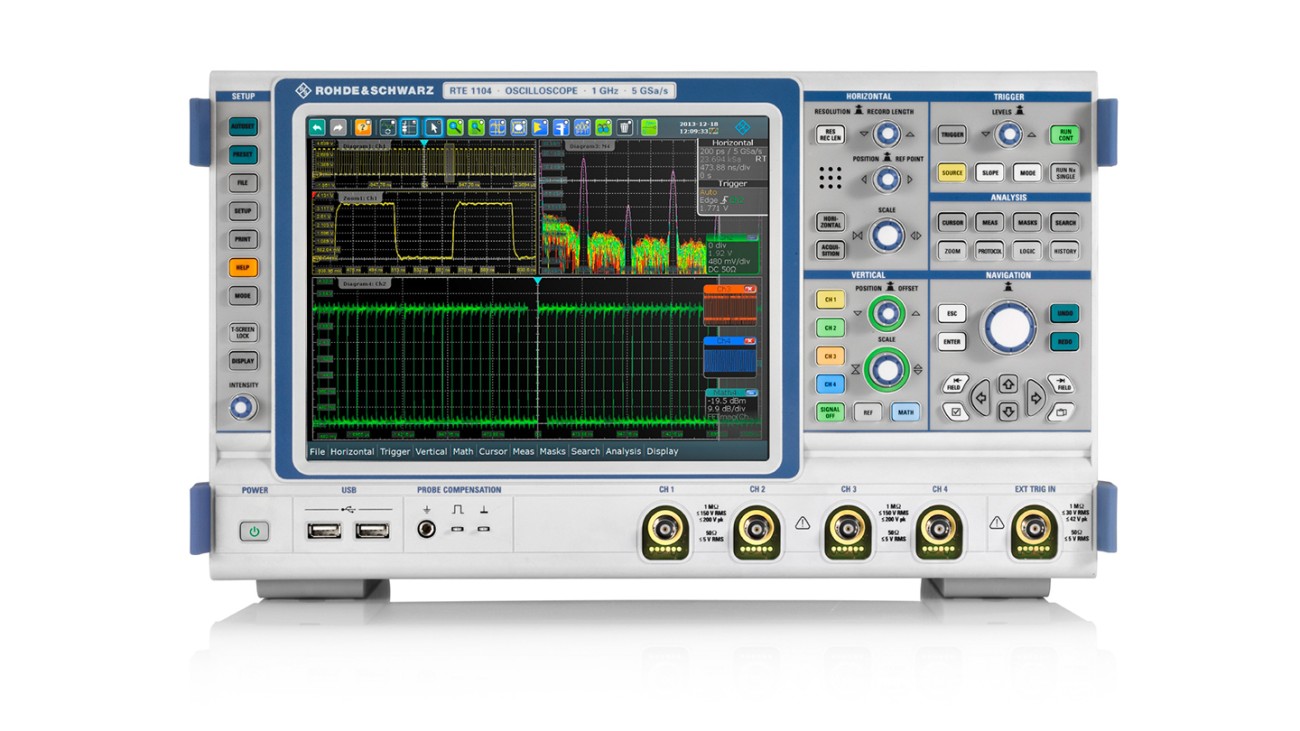Image resolution: width=1300 pixels, height=731 pixels.
Task: Push the previous FIELD key
Action: 955,384
